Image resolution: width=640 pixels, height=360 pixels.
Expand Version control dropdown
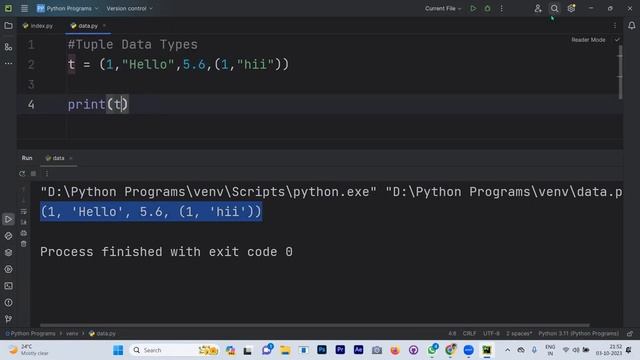129,8
